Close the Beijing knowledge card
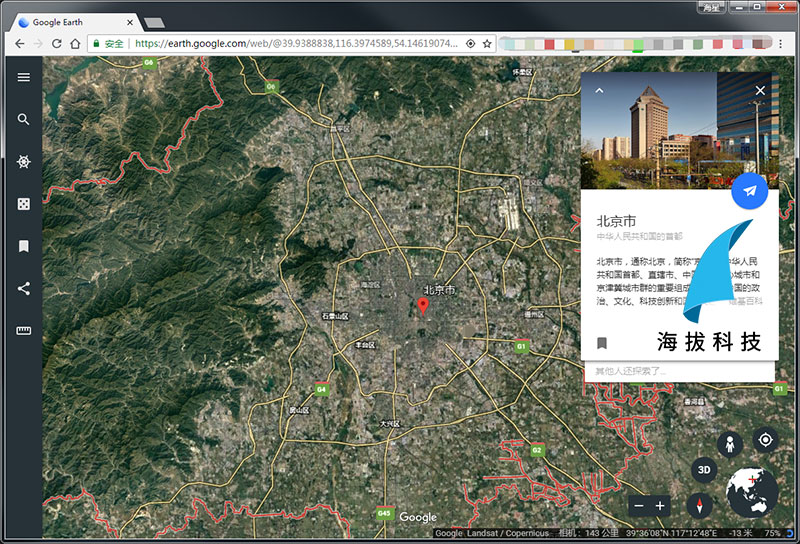This screenshot has height=544, width=800. [760, 90]
